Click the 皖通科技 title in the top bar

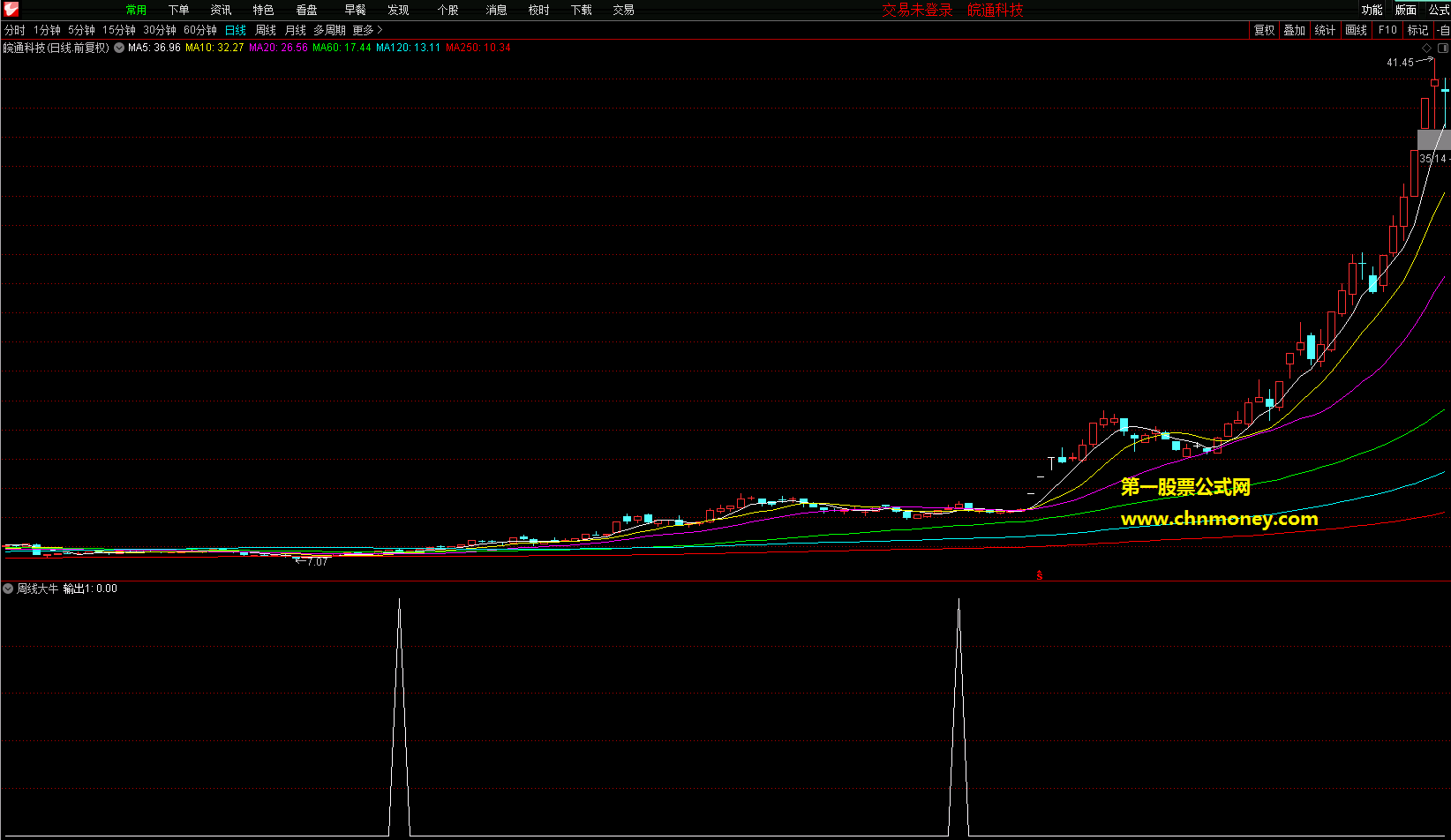[x=996, y=10]
